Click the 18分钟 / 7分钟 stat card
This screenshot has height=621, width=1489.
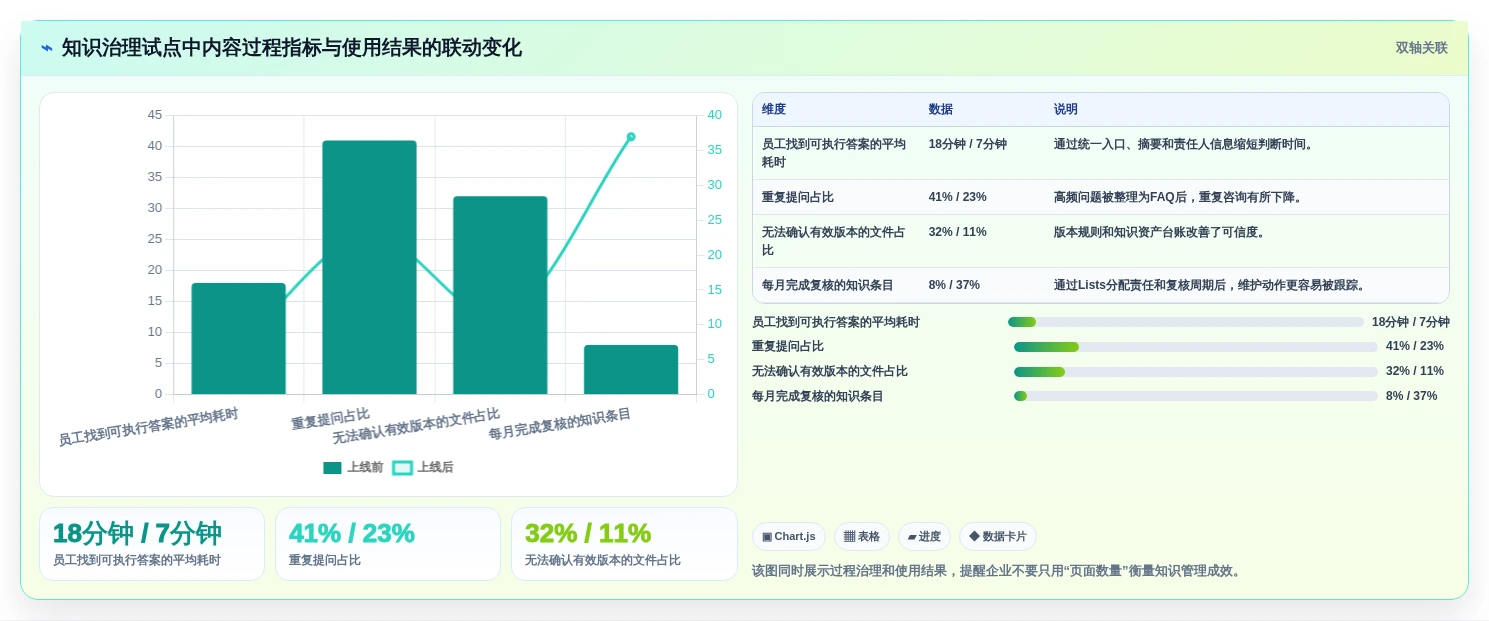click(x=152, y=544)
